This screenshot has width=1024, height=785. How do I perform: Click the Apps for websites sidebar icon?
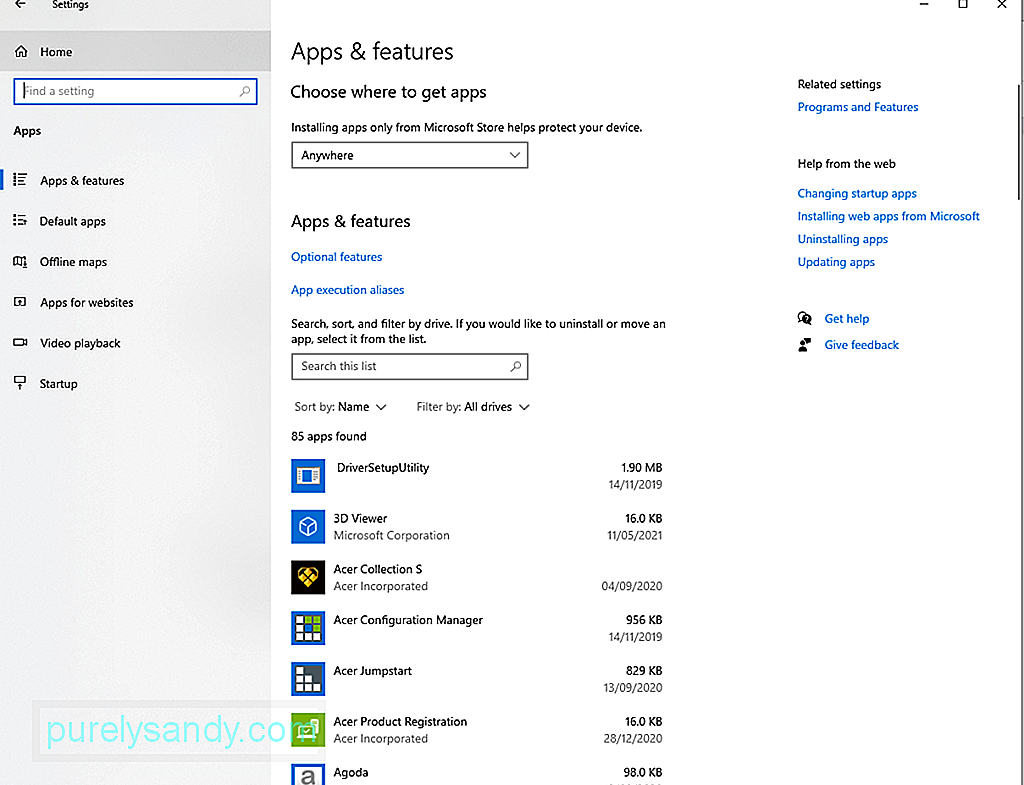pyautogui.click(x=20, y=302)
